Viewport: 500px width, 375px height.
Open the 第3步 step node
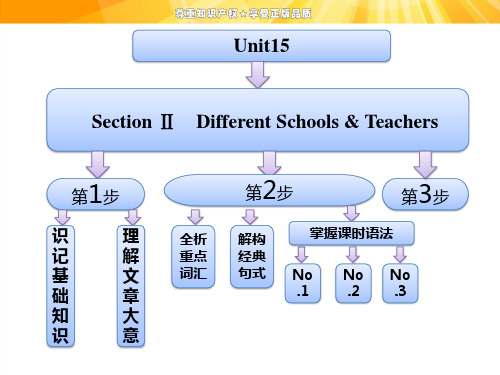tap(425, 195)
